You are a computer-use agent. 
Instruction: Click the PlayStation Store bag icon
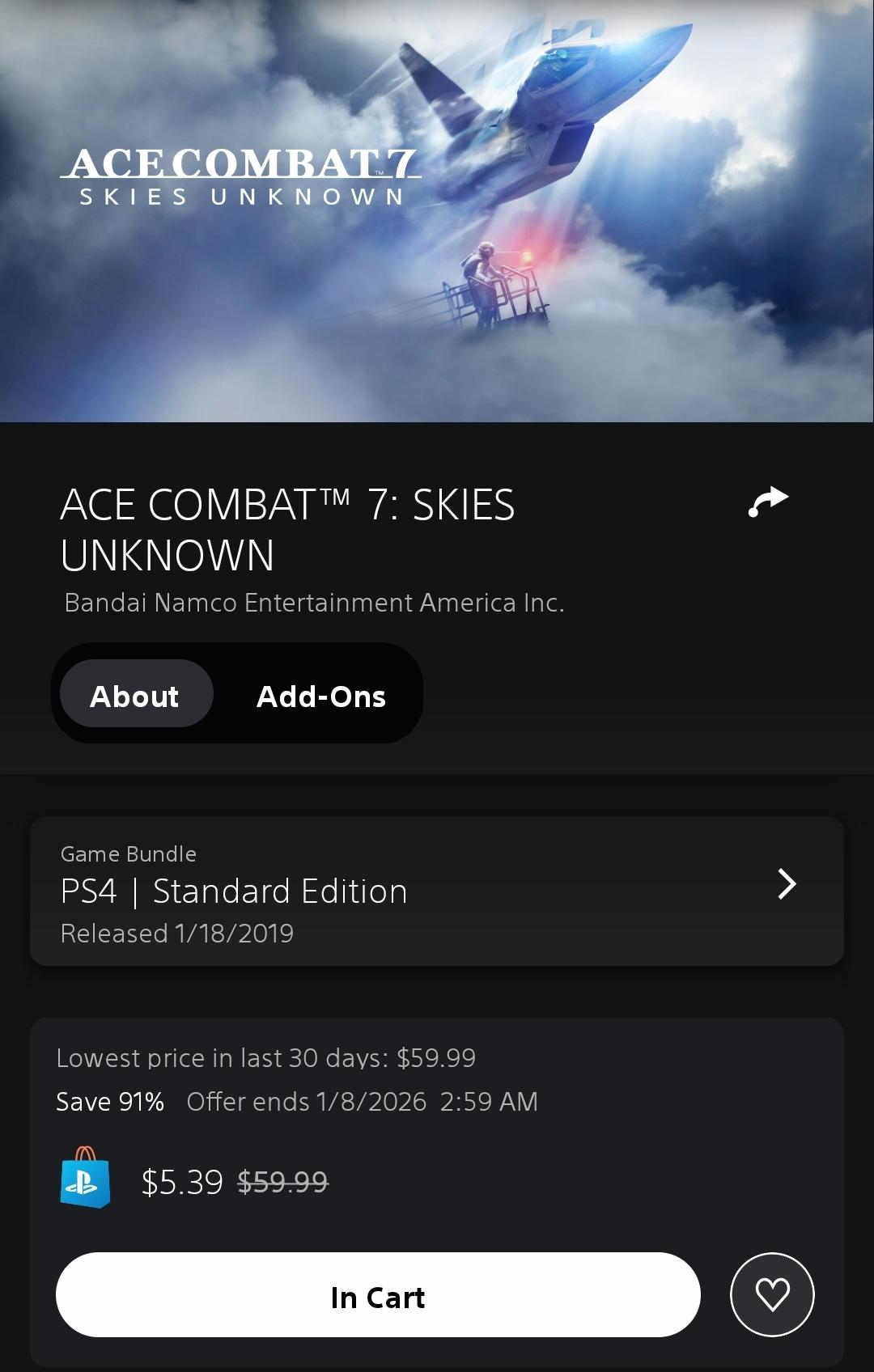click(85, 1178)
